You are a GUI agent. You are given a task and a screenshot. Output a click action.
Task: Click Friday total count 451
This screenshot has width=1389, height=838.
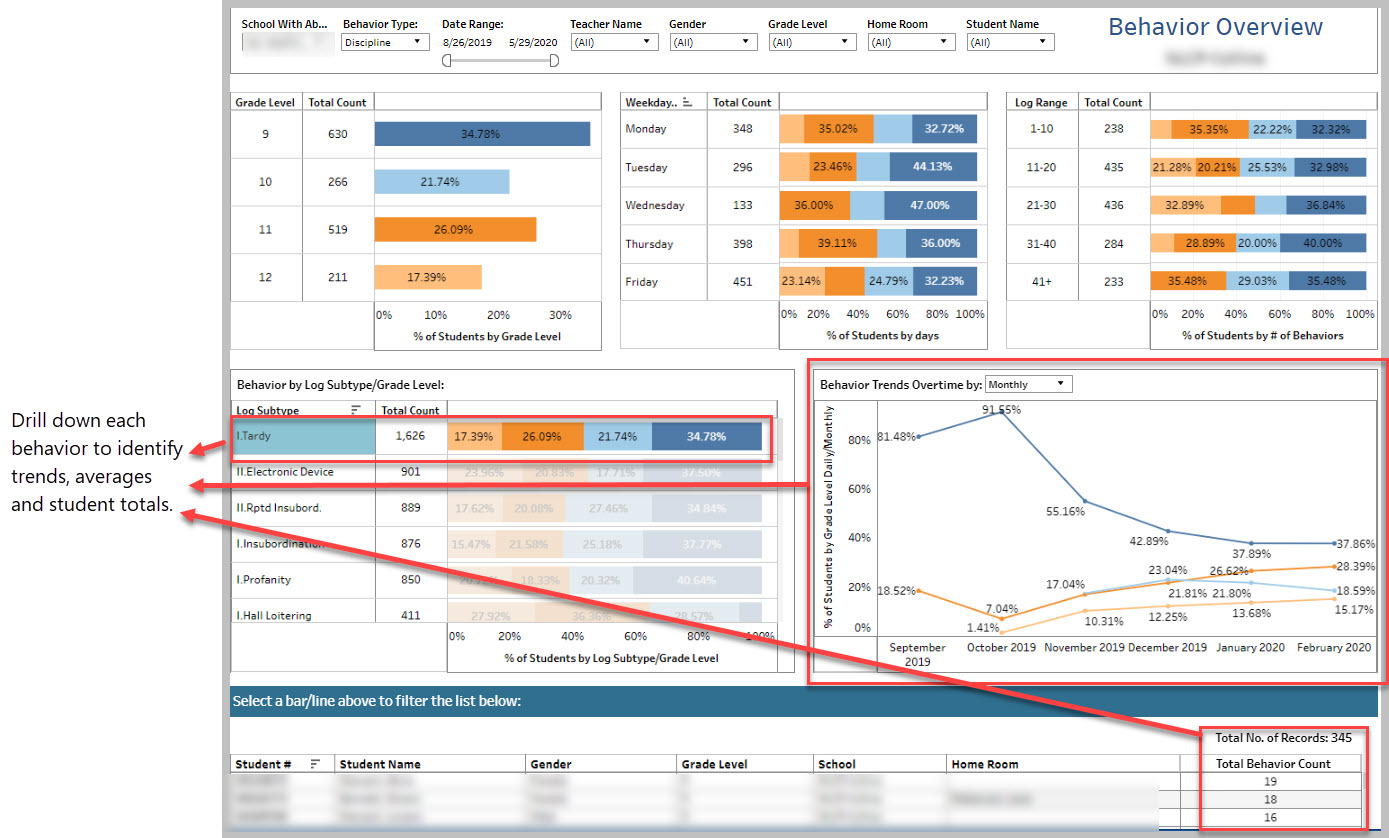point(742,282)
